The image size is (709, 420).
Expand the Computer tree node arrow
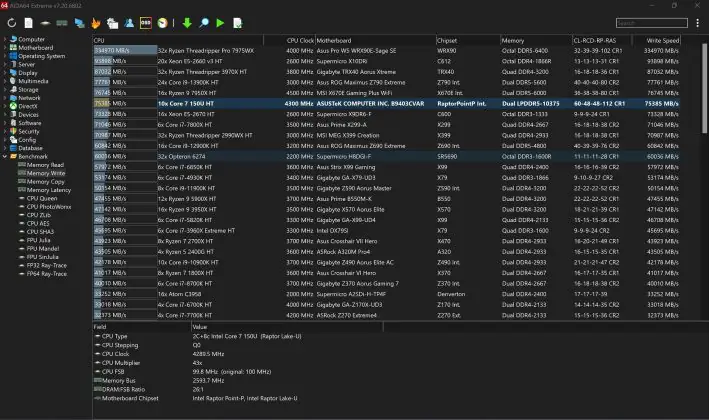click(5, 39)
